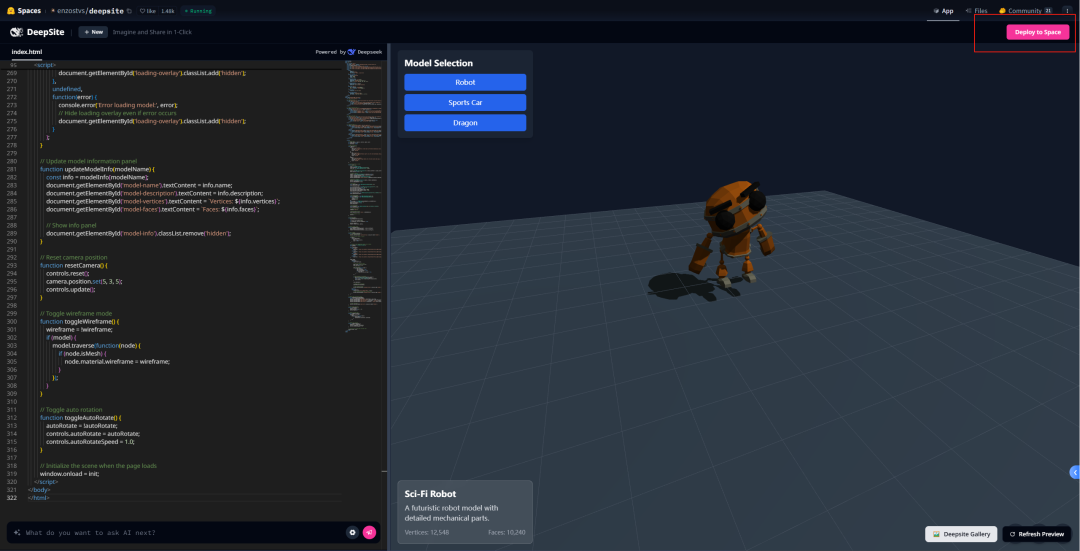Select the Robot model button
This screenshot has width=1080, height=551.
[465, 82]
